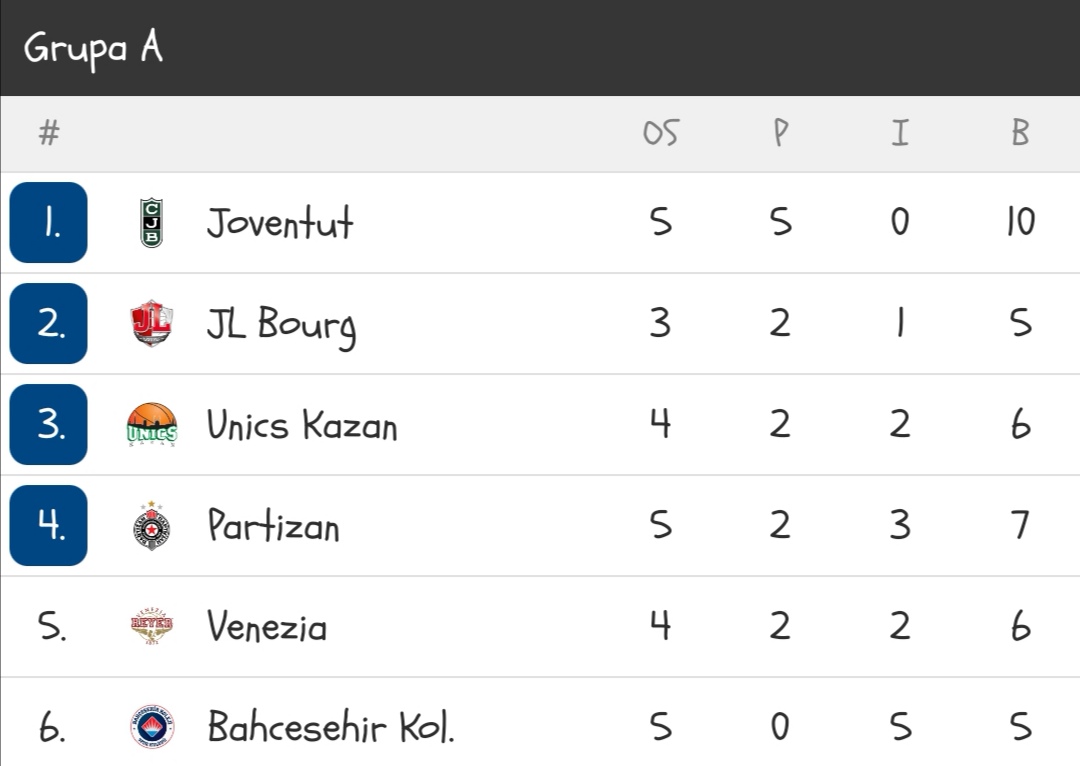Click the Grupa A header title
Screen dimensions: 1080x766
pos(93,48)
